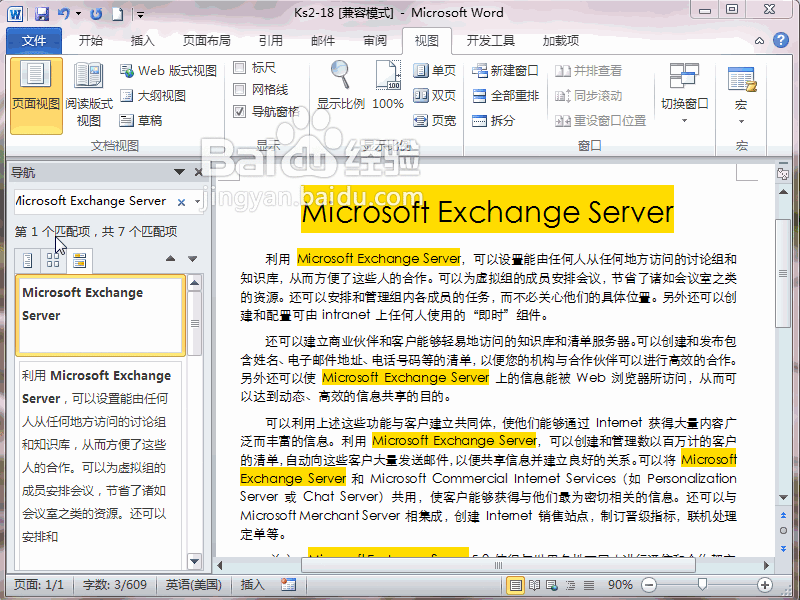
Task: Click document vertical scrollbar up arrow
Action: click(x=783, y=192)
